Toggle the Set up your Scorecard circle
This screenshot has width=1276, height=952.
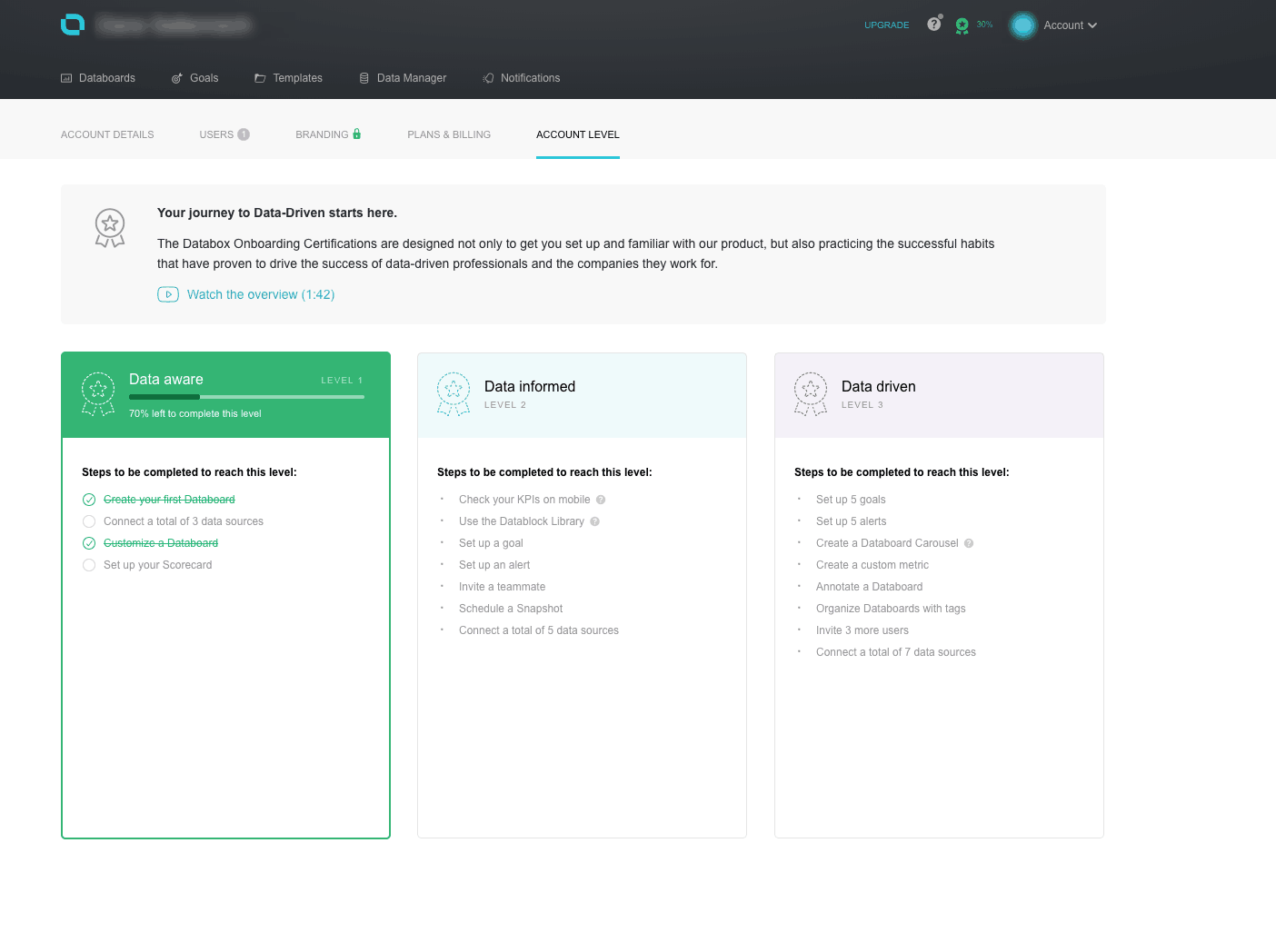point(89,565)
